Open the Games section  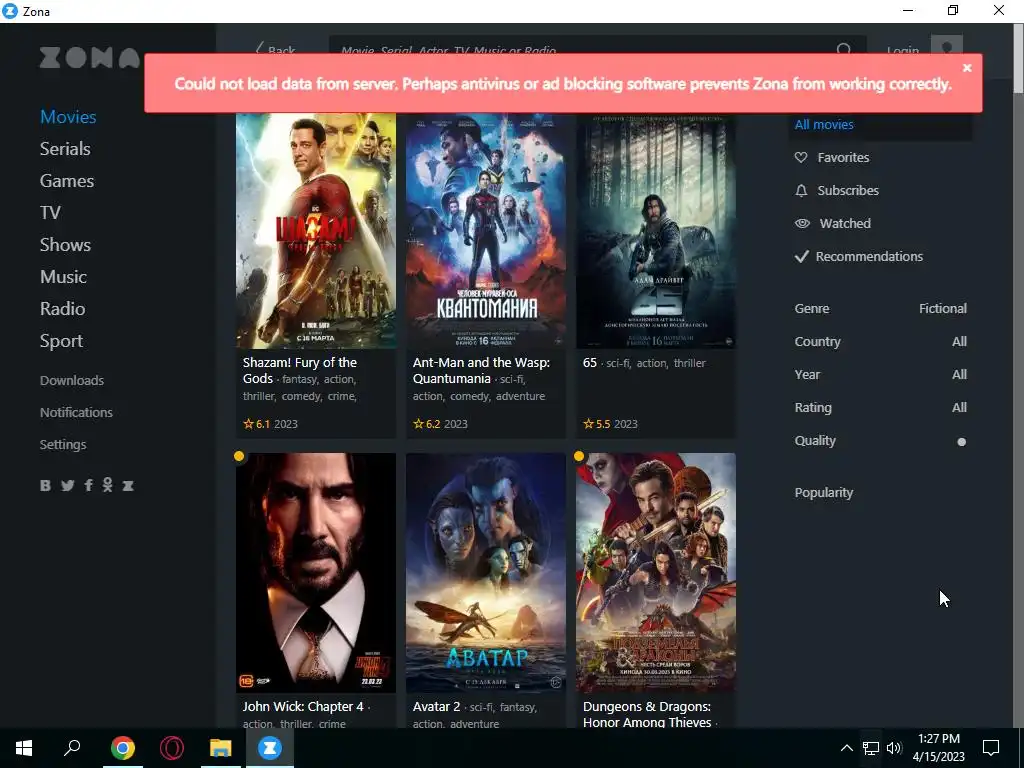tap(67, 181)
